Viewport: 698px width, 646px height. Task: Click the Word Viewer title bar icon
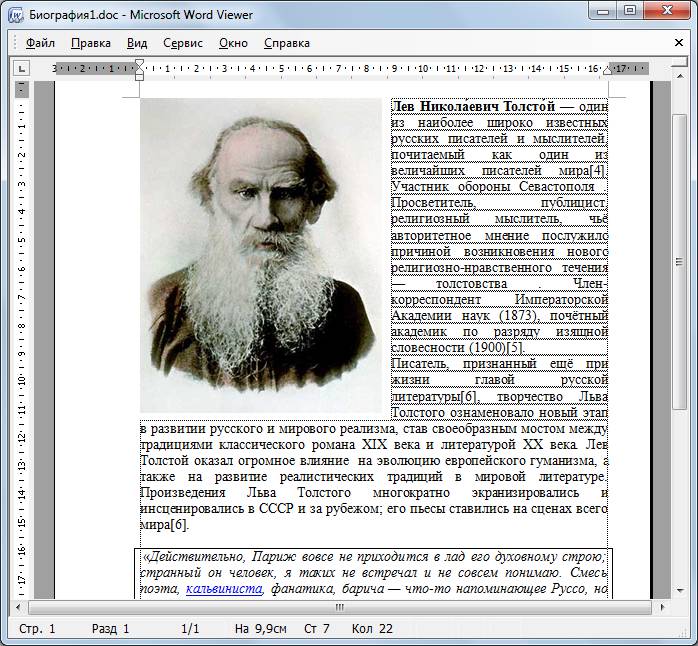tap(16, 15)
